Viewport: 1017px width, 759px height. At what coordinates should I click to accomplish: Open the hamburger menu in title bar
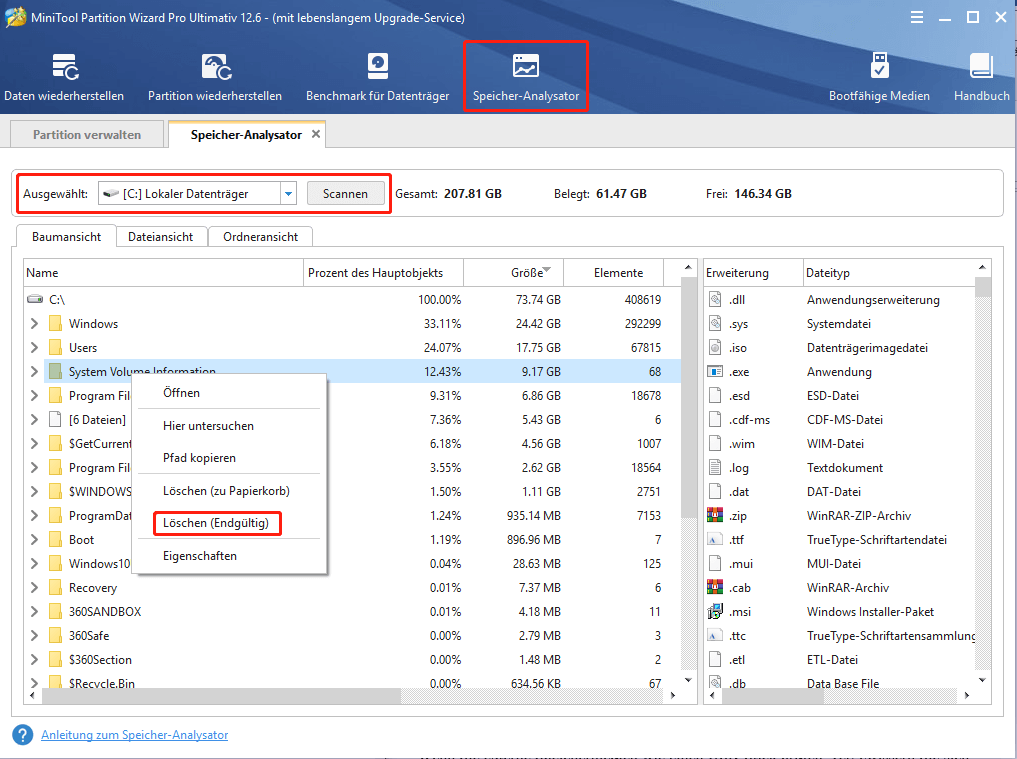coord(916,18)
